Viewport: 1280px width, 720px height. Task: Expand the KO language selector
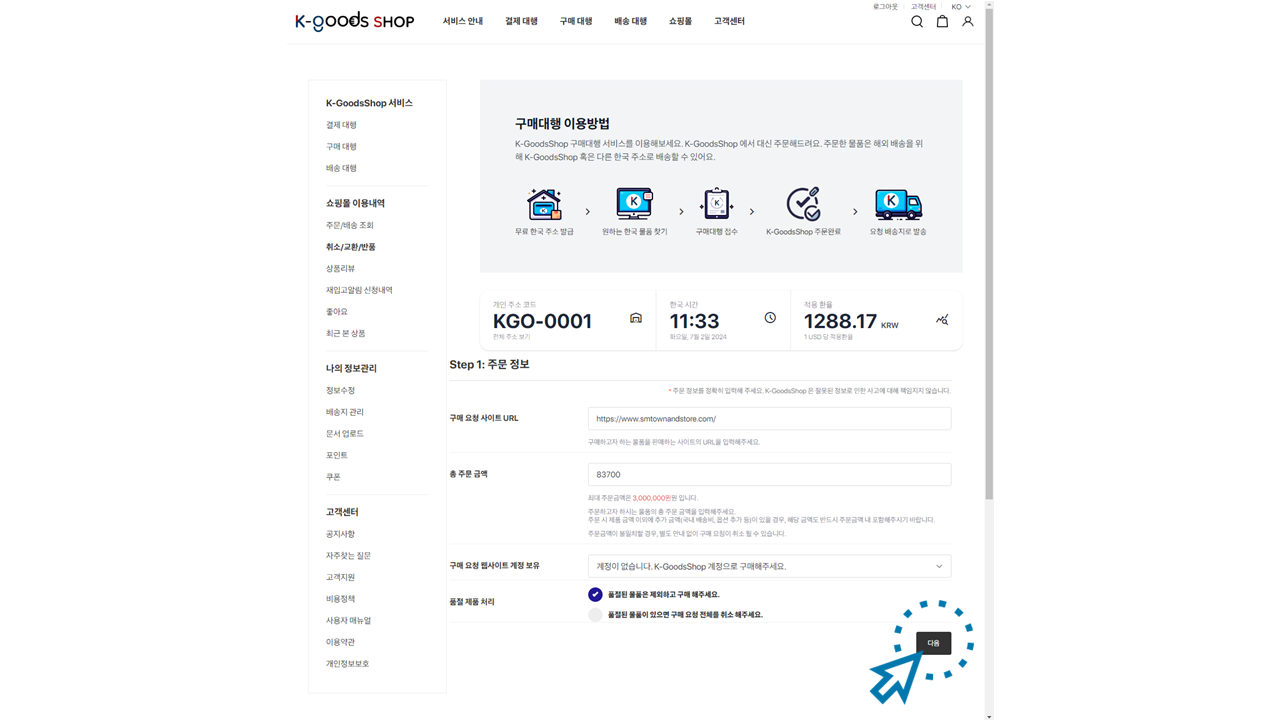(x=960, y=7)
